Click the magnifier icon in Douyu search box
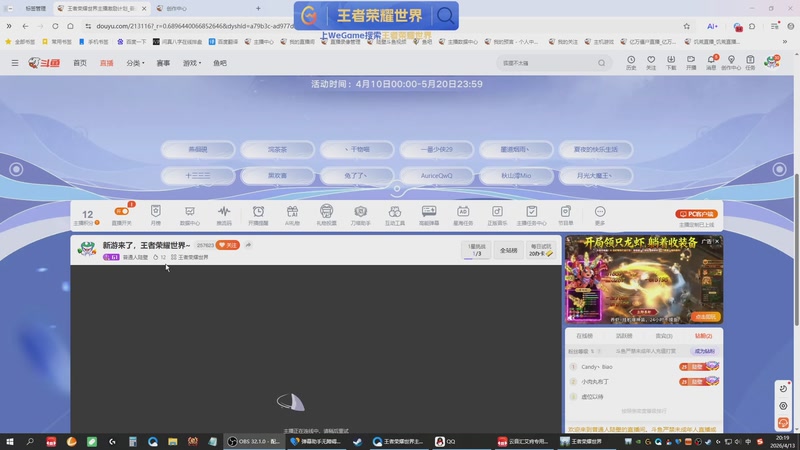This screenshot has width=800, height=450. coord(602,63)
